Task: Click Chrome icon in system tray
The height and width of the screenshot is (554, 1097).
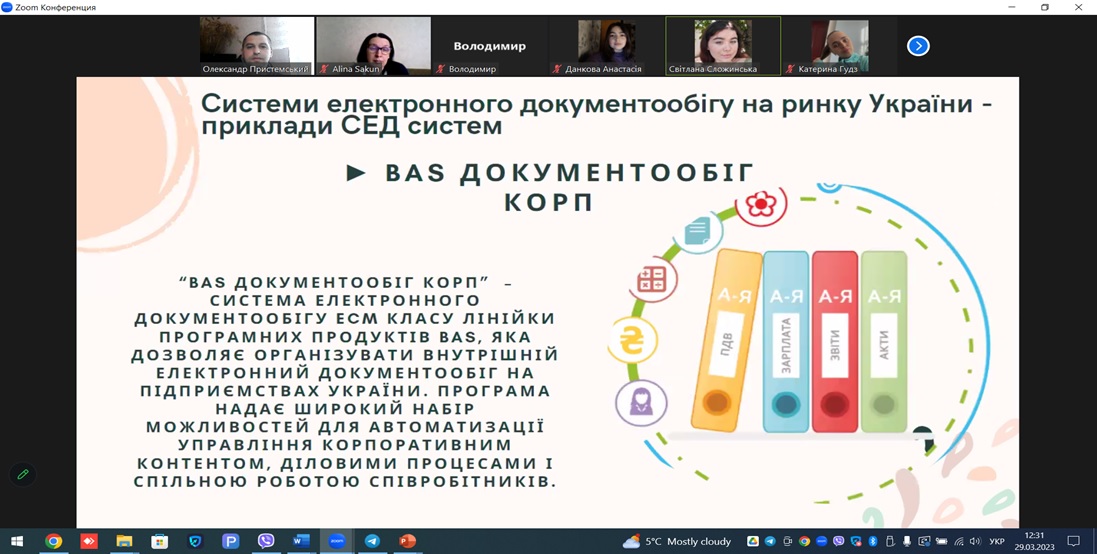Action: pos(805,541)
